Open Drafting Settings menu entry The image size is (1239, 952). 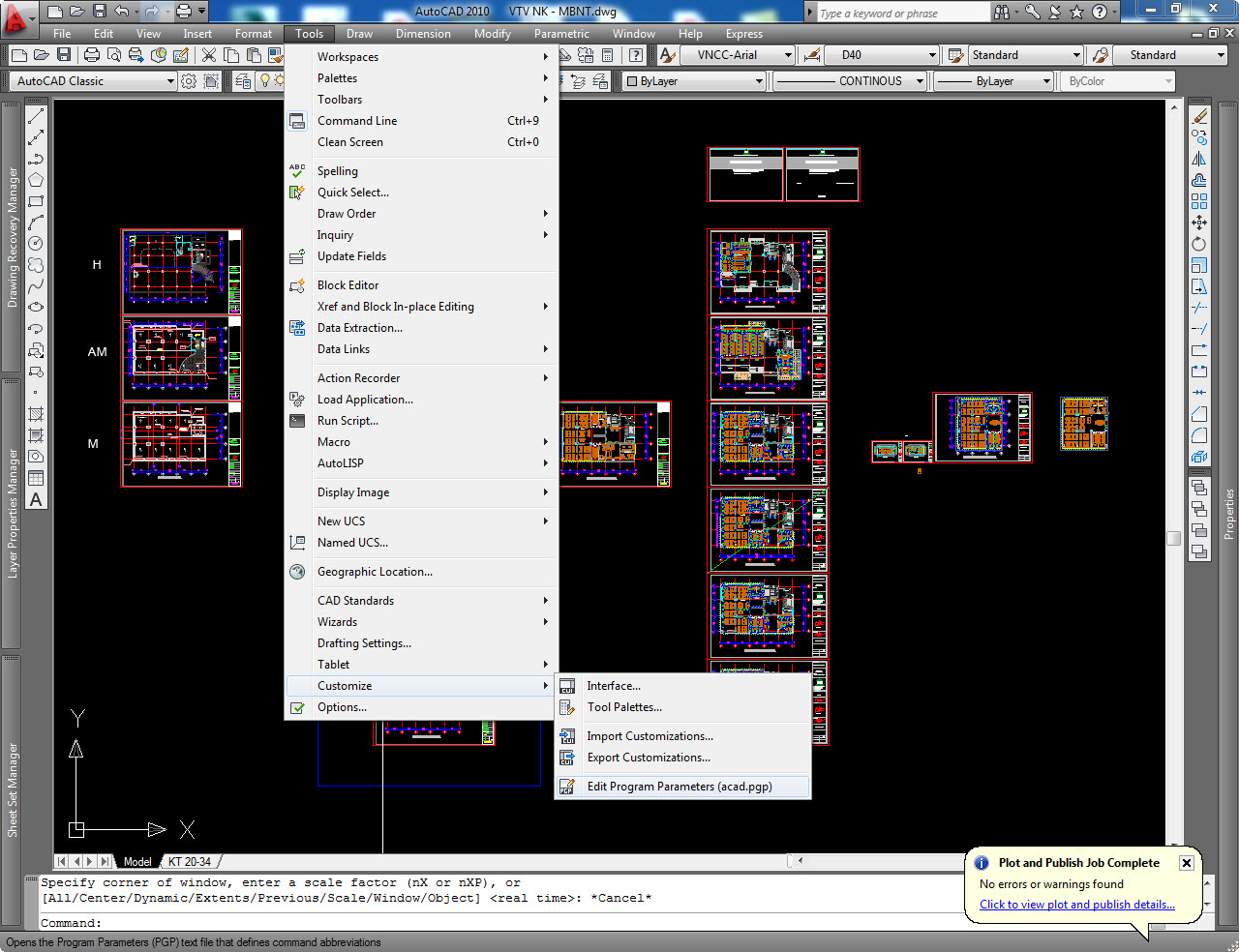point(422,643)
